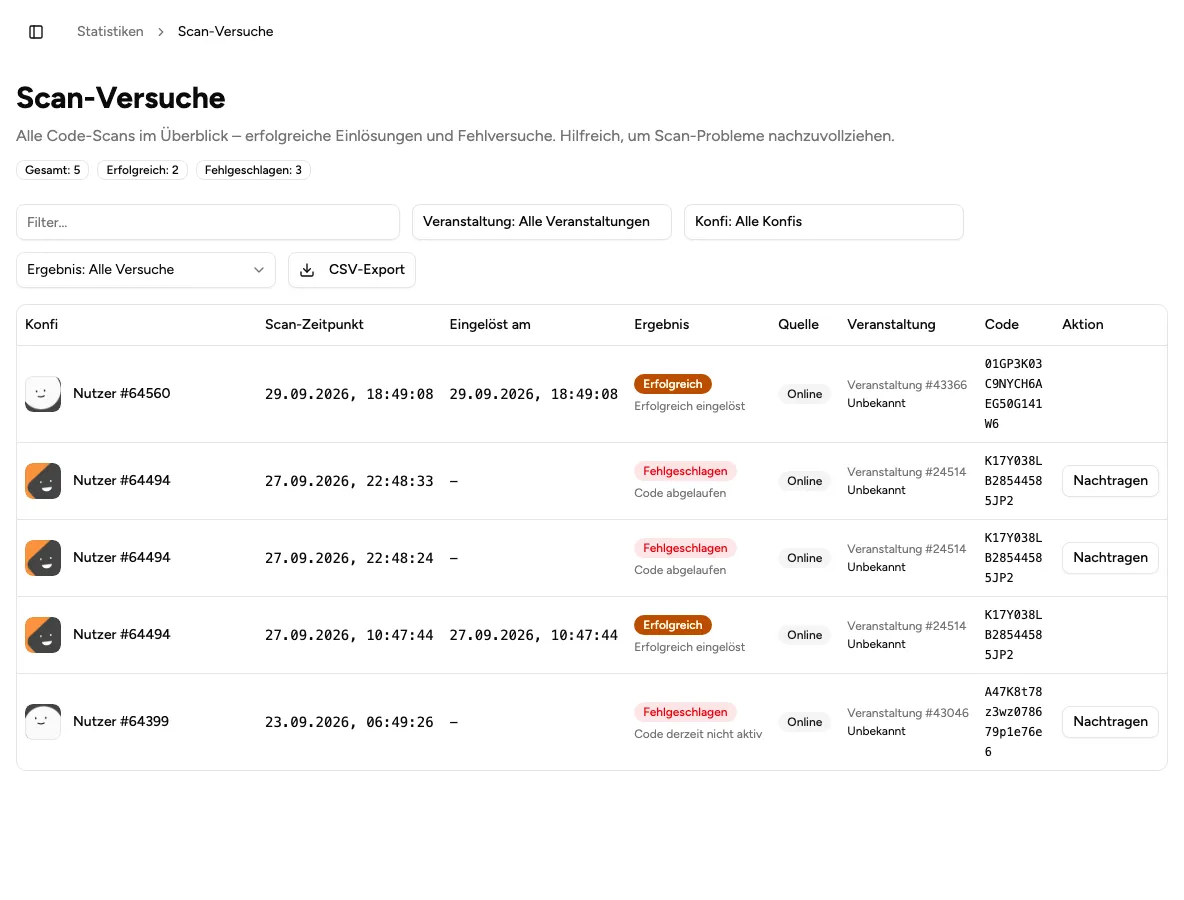Click the Erfolgreich: 2 badge
Screen dimensions: 1184x900
click(143, 170)
